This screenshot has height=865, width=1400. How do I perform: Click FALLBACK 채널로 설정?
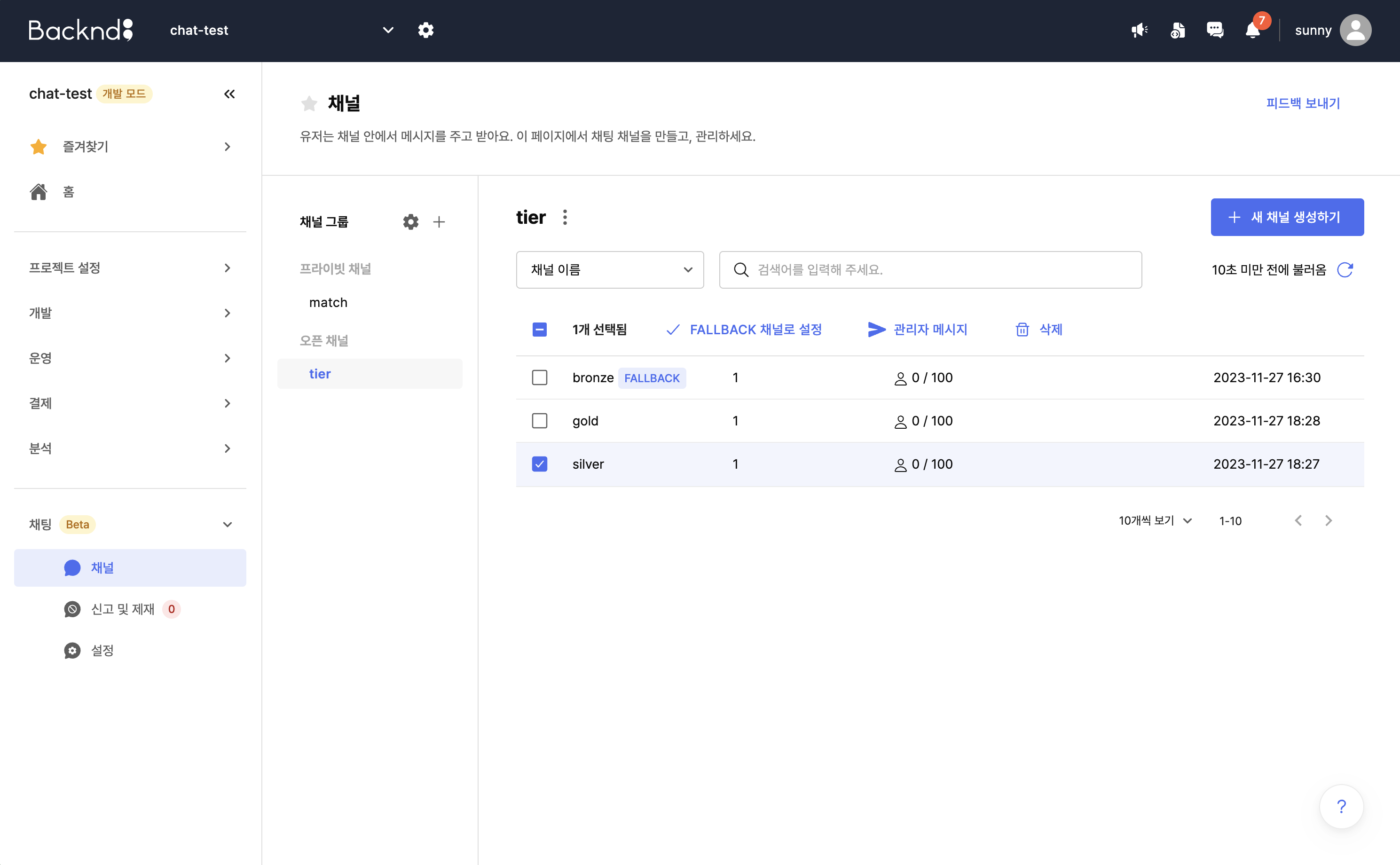[x=744, y=330]
